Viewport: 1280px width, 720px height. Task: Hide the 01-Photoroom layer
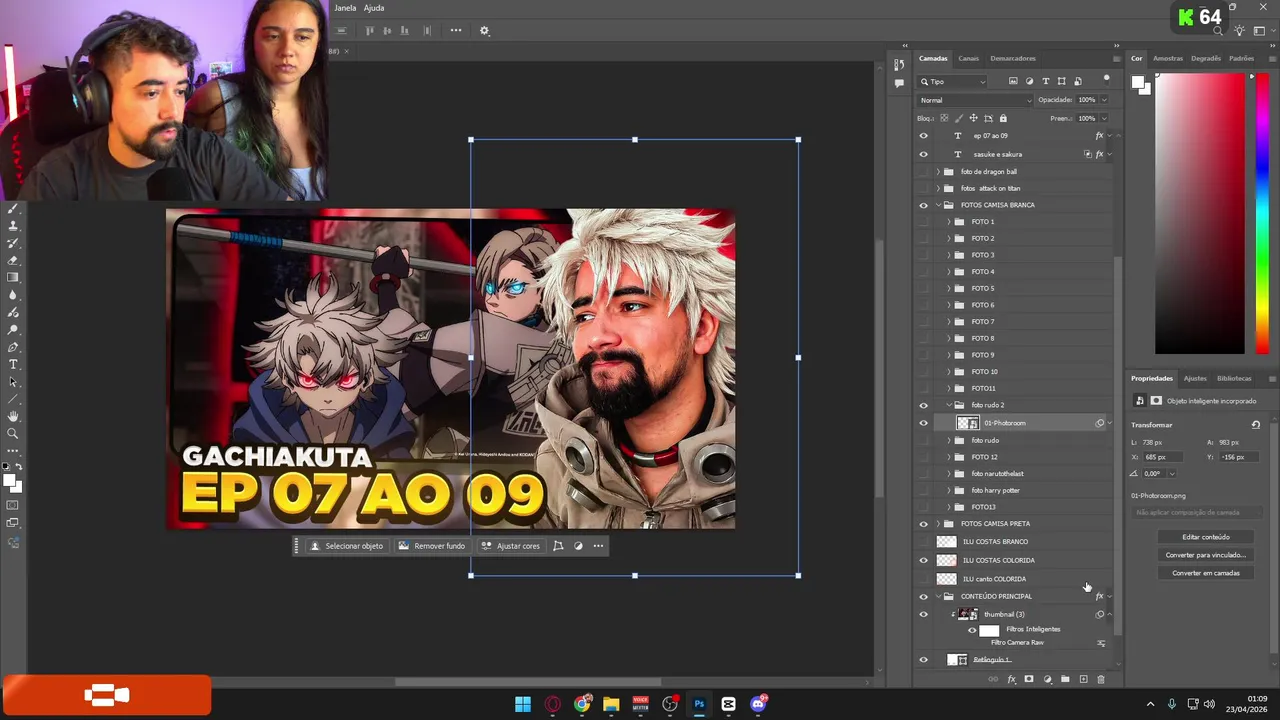923,423
